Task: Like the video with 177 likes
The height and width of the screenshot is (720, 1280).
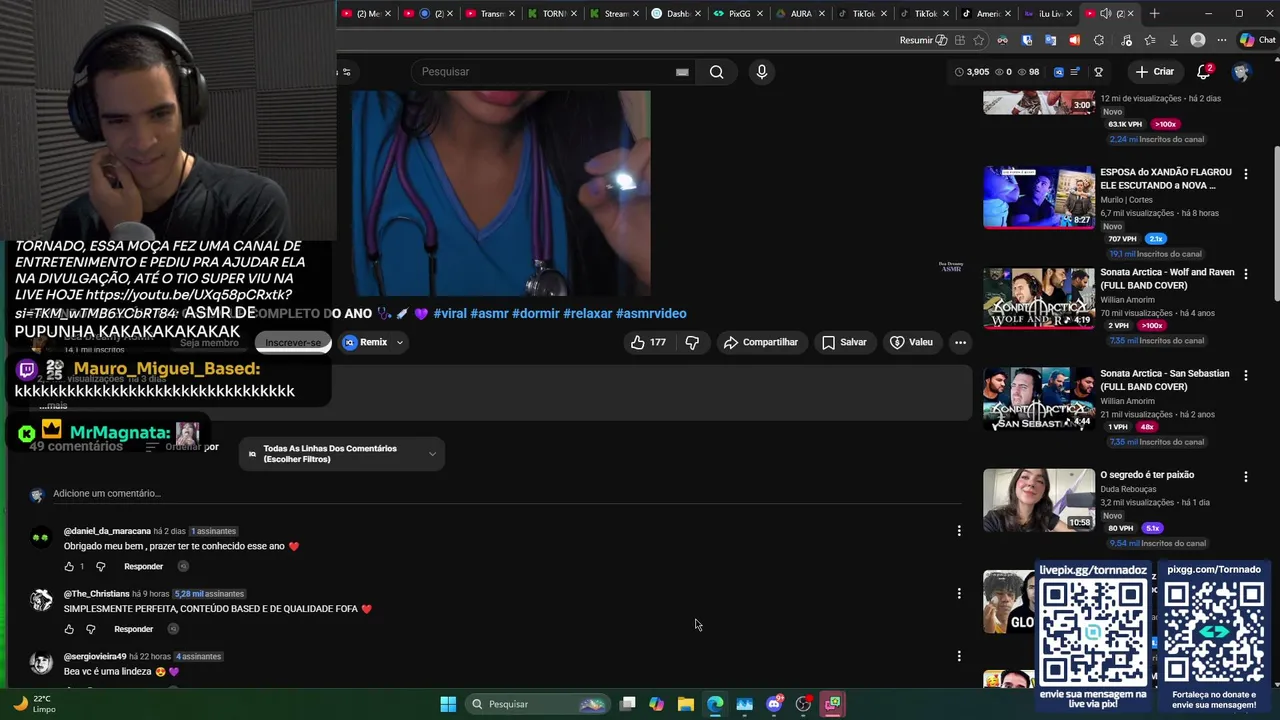Action: pos(648,342)
